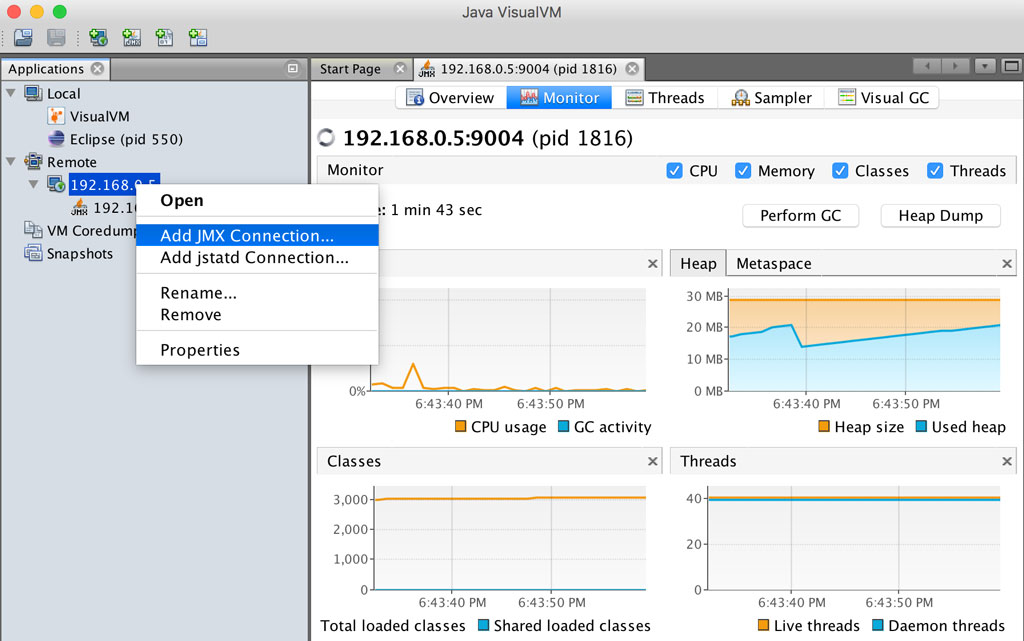Click the Load snapshot toolbar icon

click(23, 37)
